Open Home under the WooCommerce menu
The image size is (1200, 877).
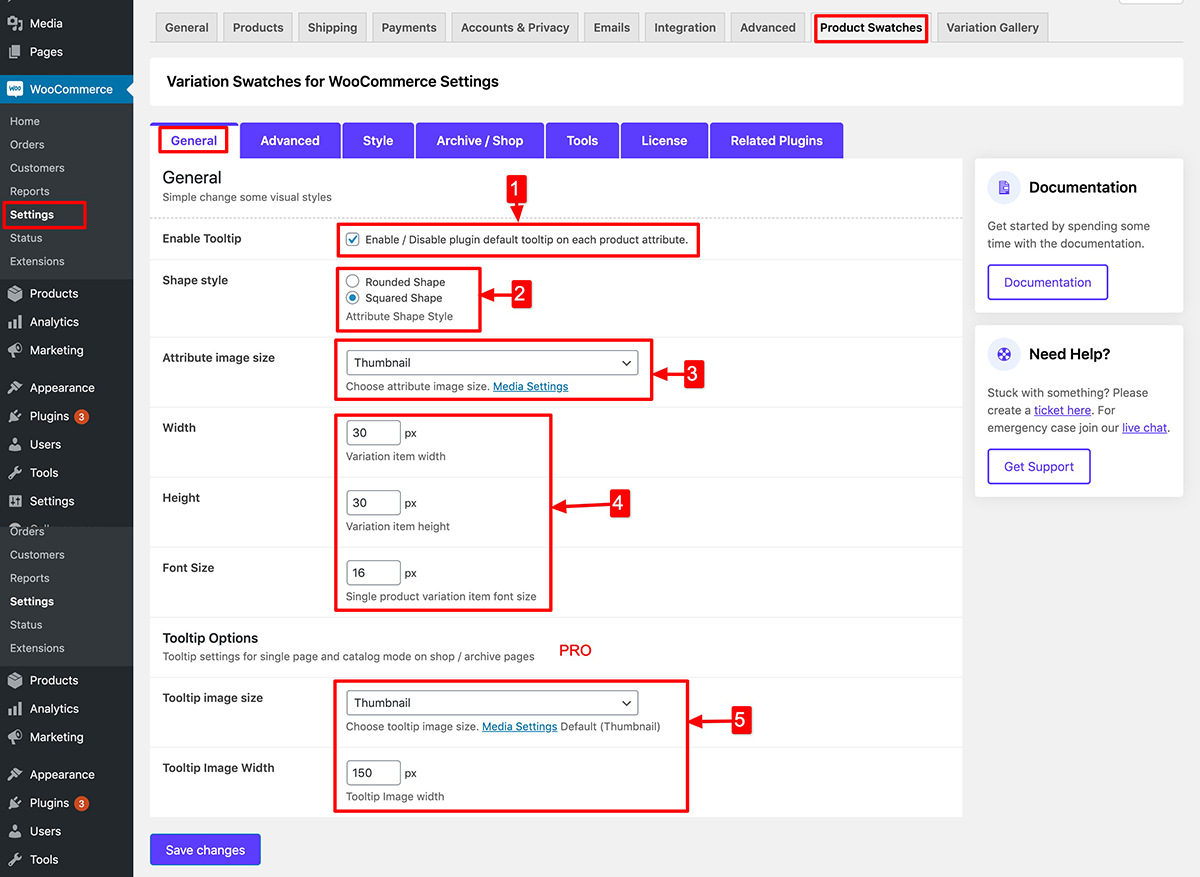(x=25, y=121)
